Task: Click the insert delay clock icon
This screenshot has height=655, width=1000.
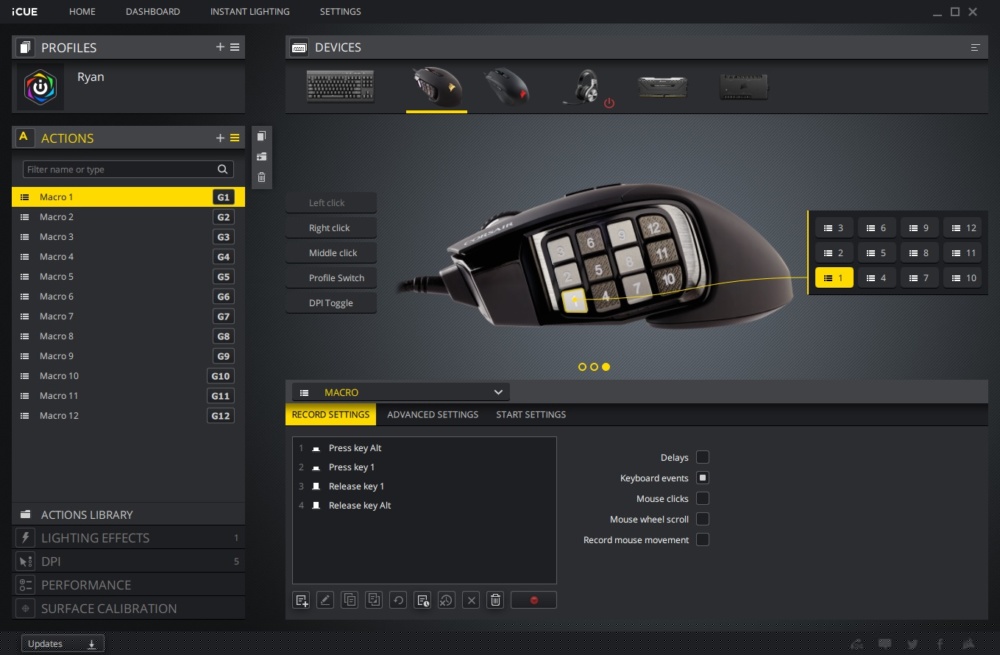Action: point(422,600)
